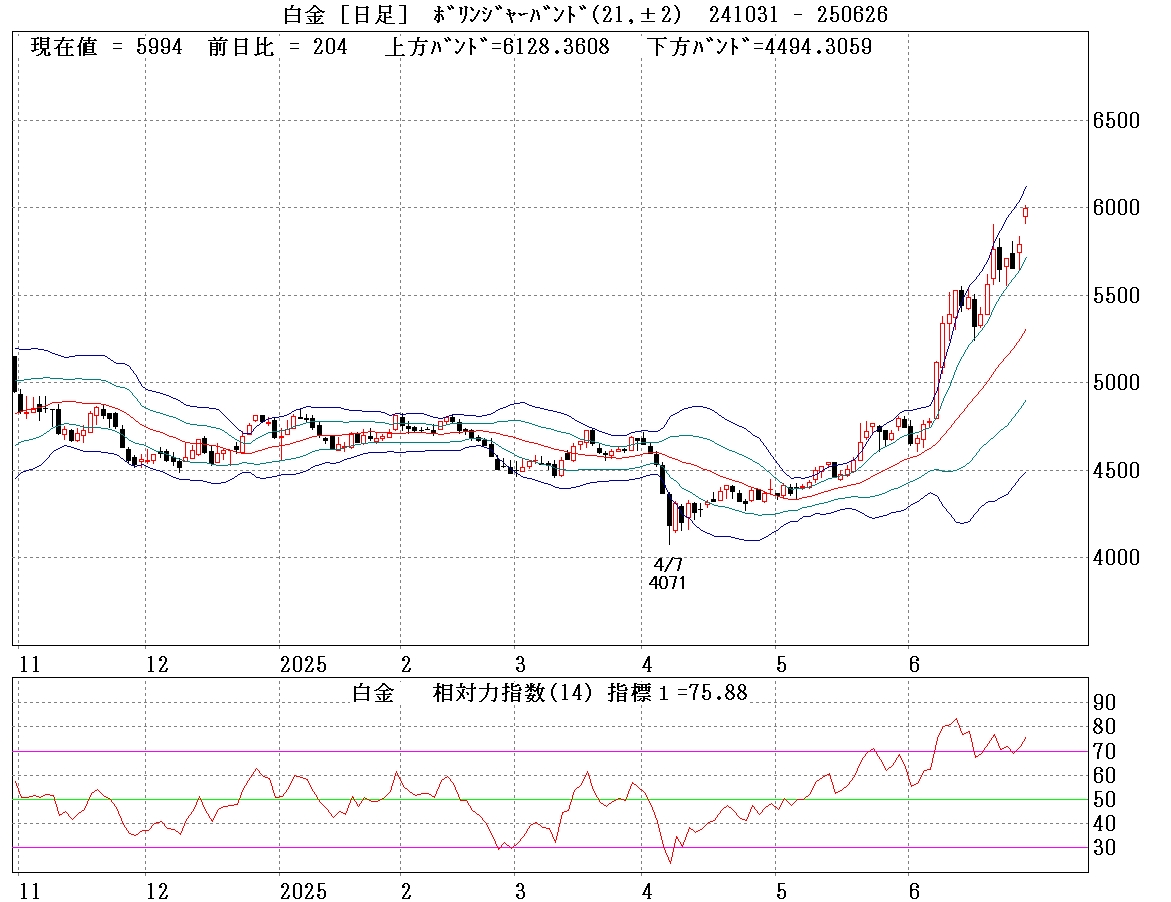Click the 30 label on RSI axis
This screenshot has height=902, width=1171.
[1102, 848]
